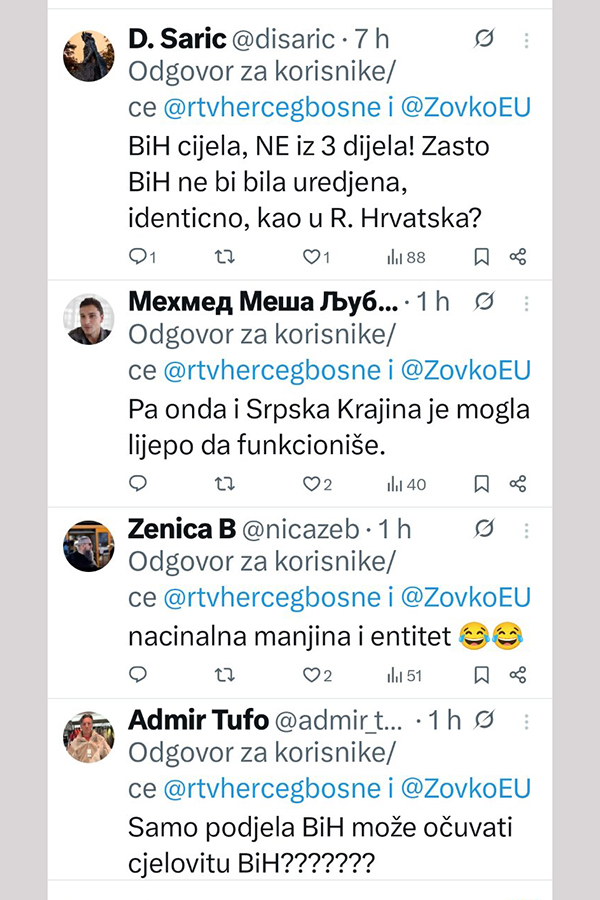Open @ZovkoEU mention in Admir Tufo's reply
Image resolution: width=600 pixels, height=900 pixels.
coord(465,788)
